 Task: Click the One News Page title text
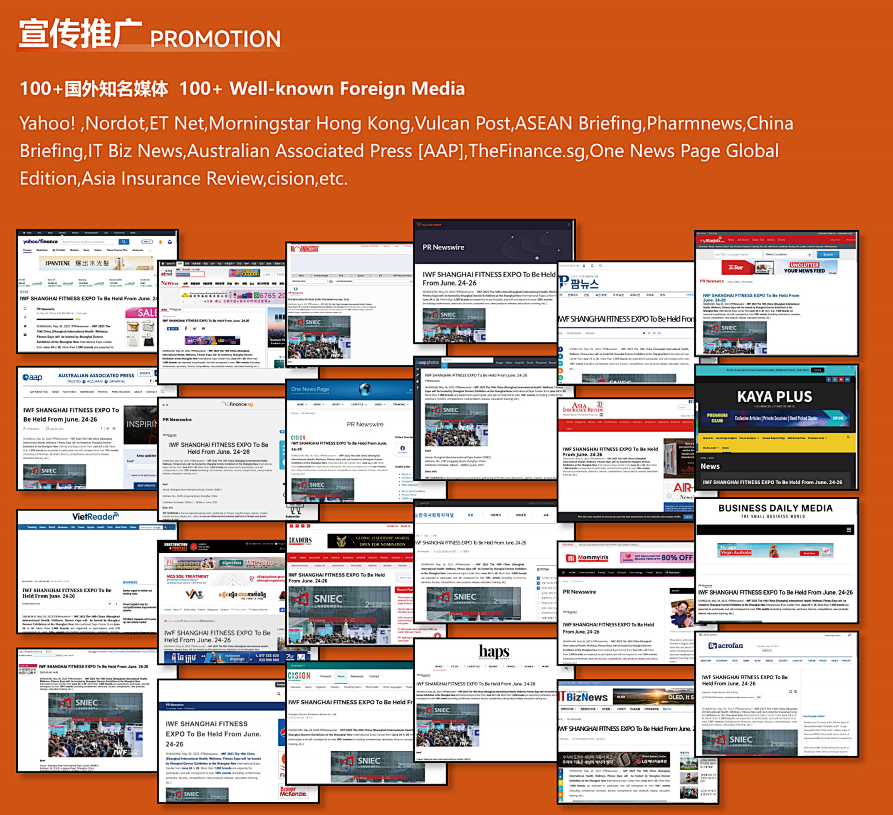[310, 389]
